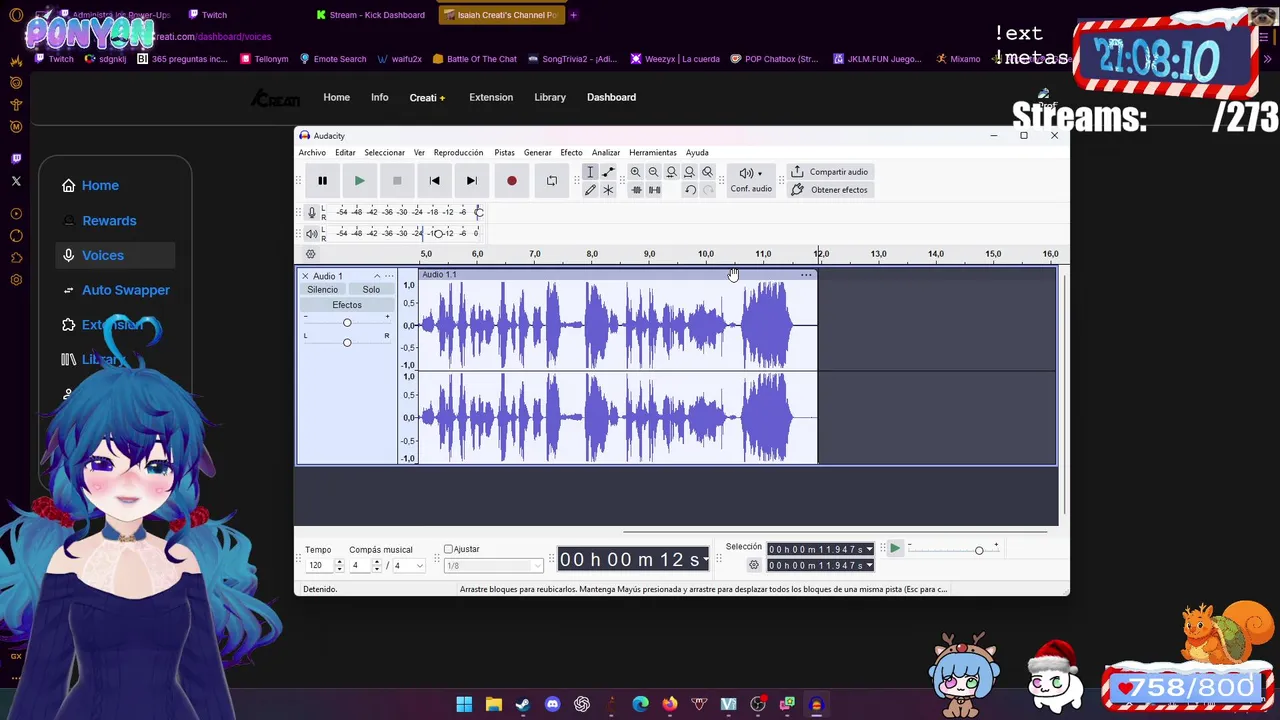Click the upper time signature stepper
This screenshot has width=1280, height=720.
point(376,566)
